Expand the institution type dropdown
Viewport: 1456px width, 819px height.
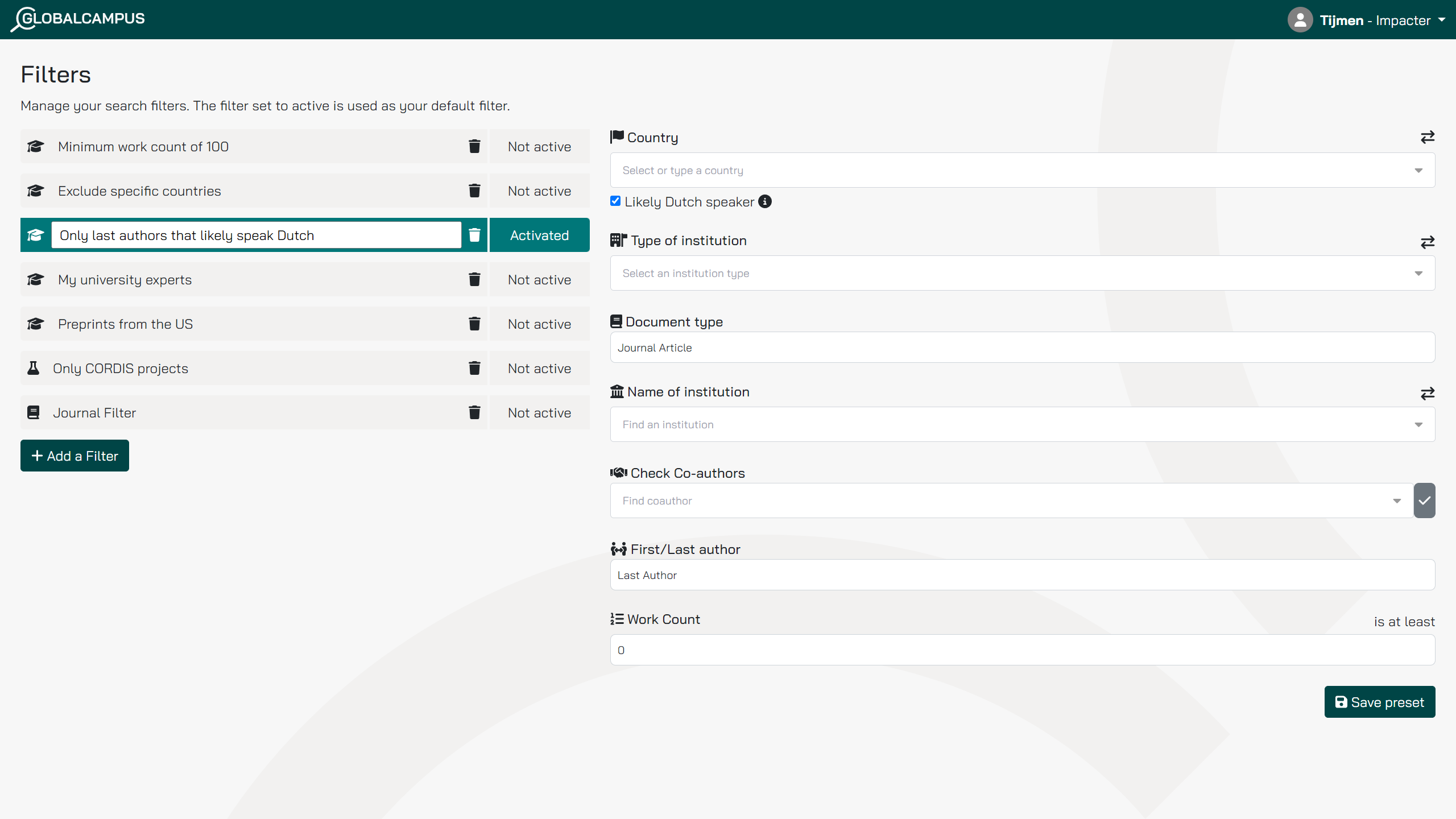coord(1022,273)
